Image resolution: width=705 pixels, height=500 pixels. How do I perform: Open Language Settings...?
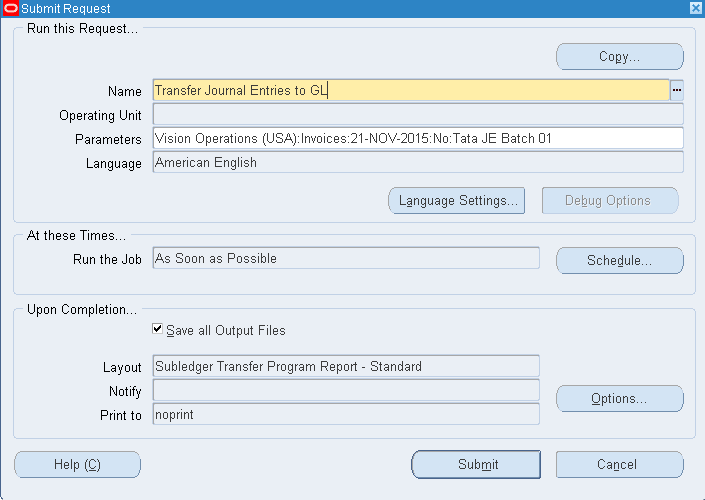458,201
